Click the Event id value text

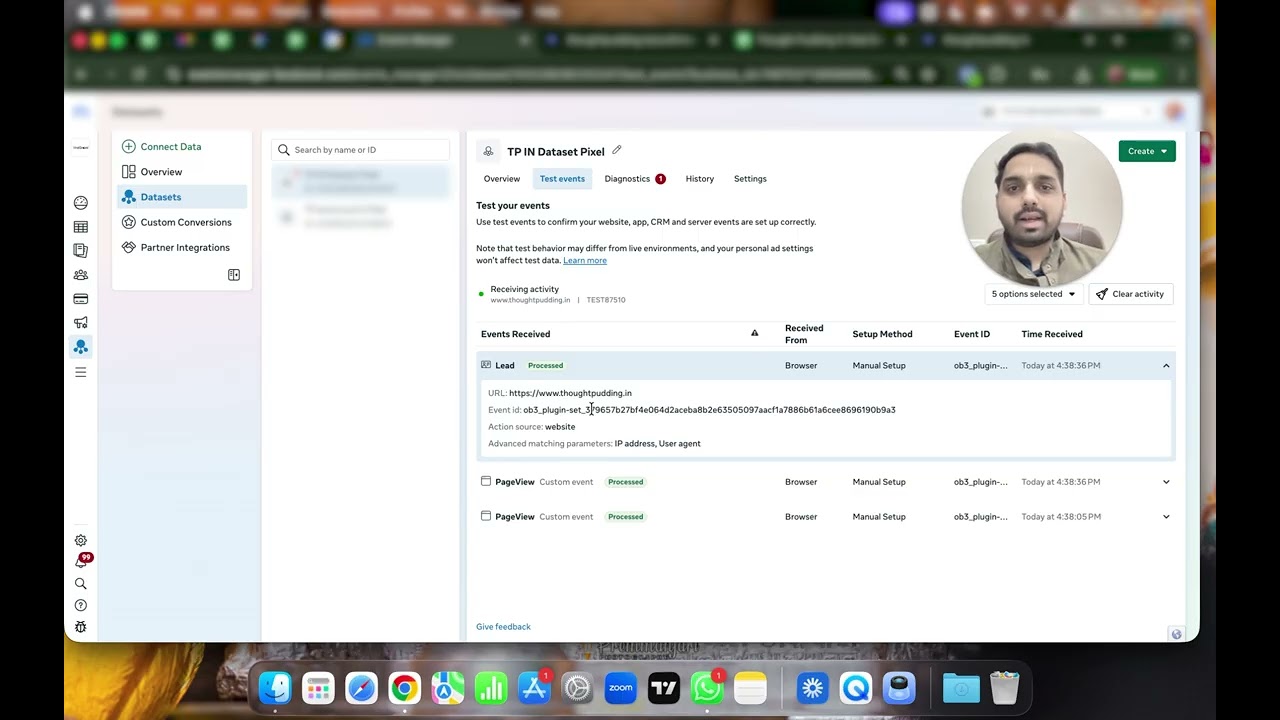click(709, 410)
